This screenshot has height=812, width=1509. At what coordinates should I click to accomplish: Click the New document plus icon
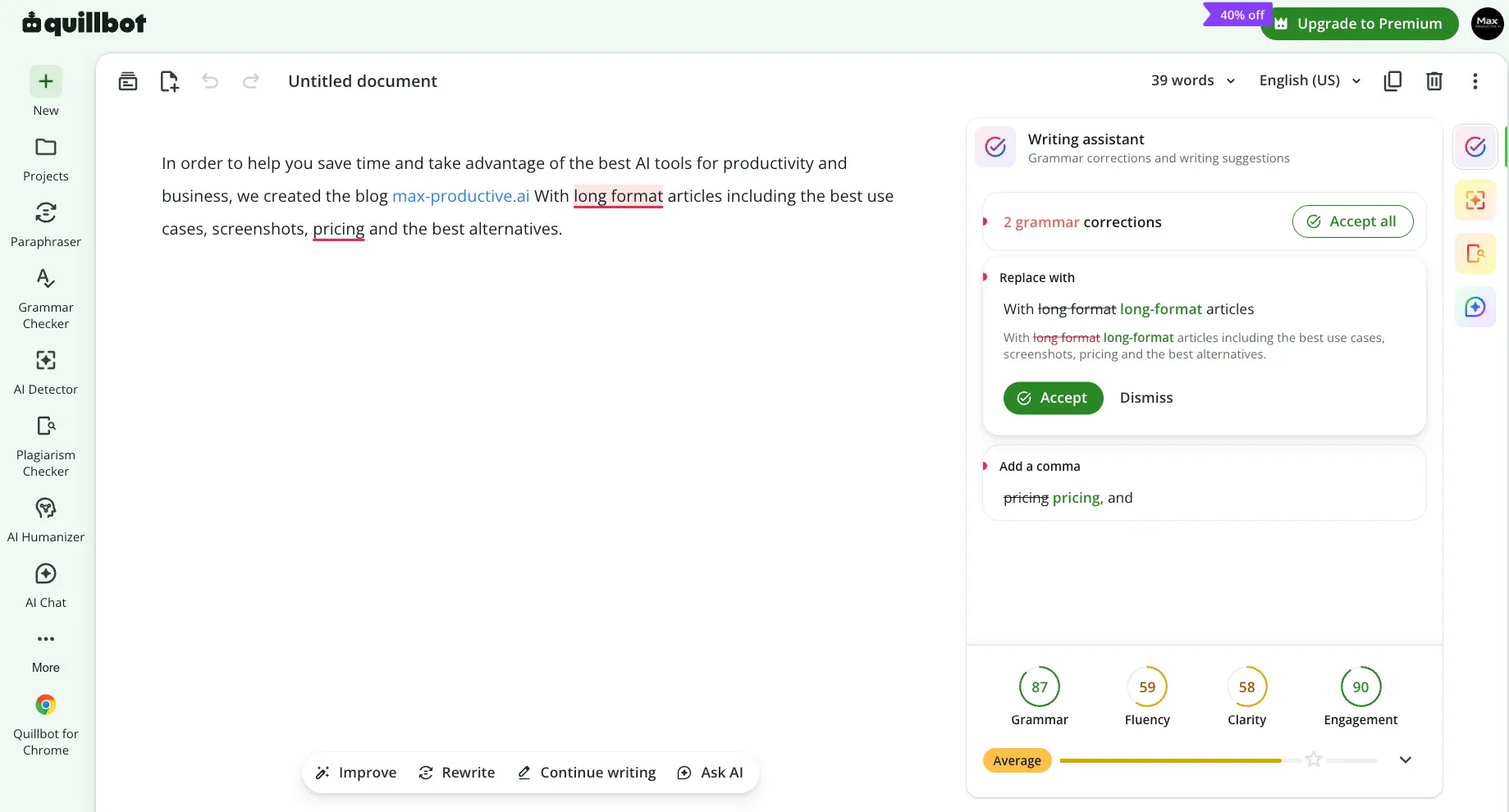(x=46, y=81)
